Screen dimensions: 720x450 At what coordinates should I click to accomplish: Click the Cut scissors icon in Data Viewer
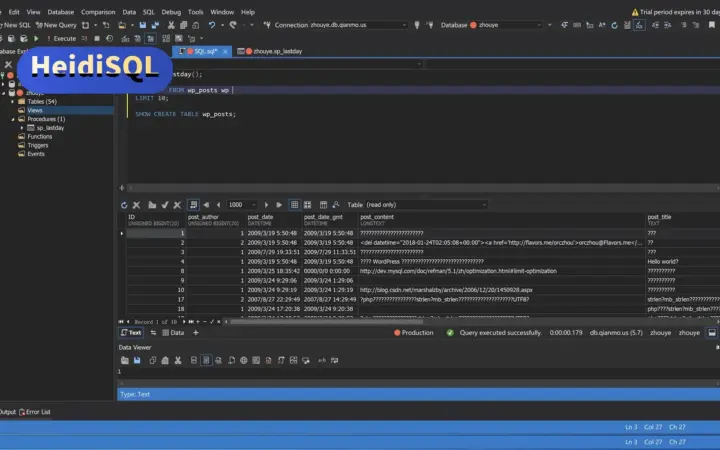pyautogui.click(x=178, y=360)
